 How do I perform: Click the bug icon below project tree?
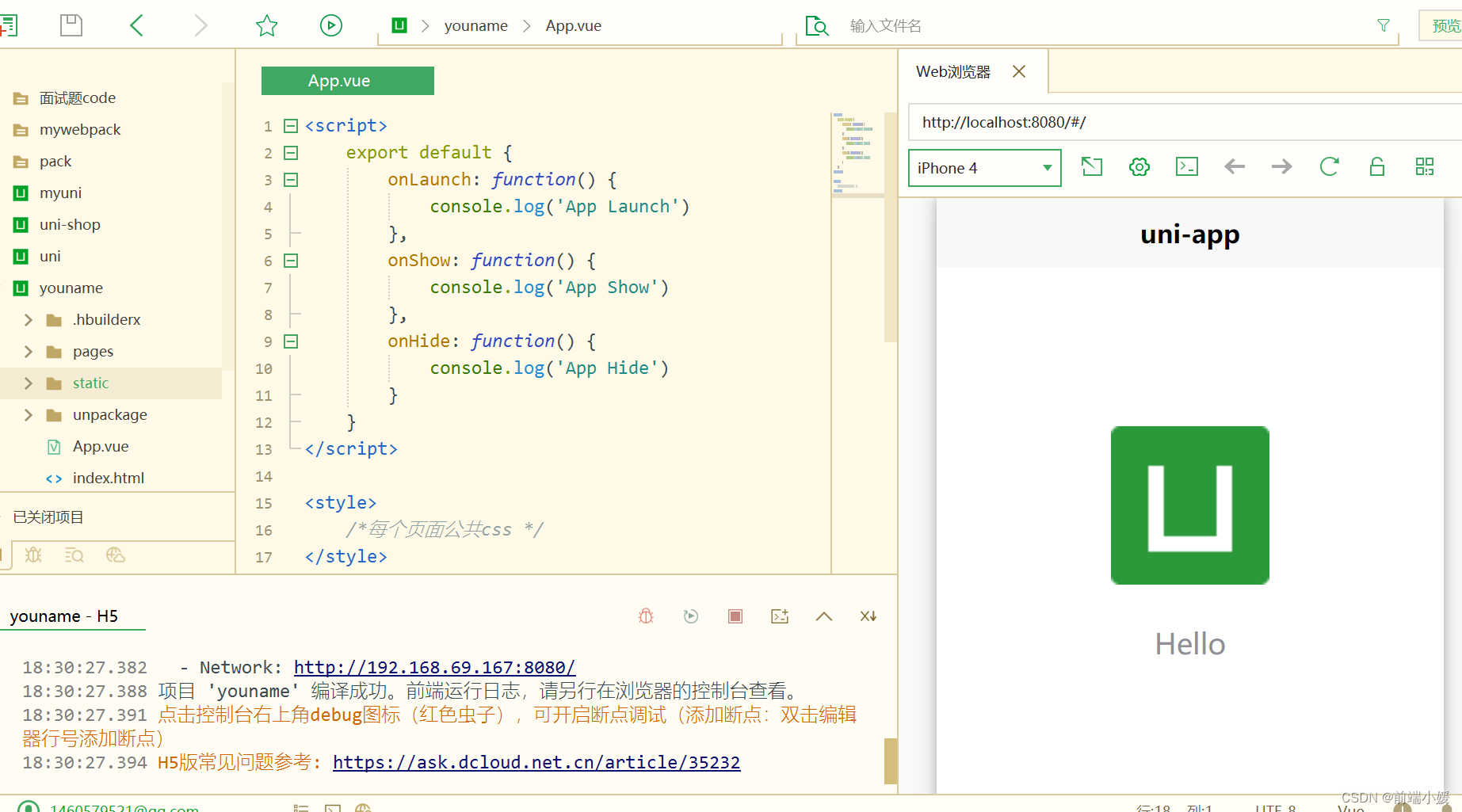tap(33, 555)
